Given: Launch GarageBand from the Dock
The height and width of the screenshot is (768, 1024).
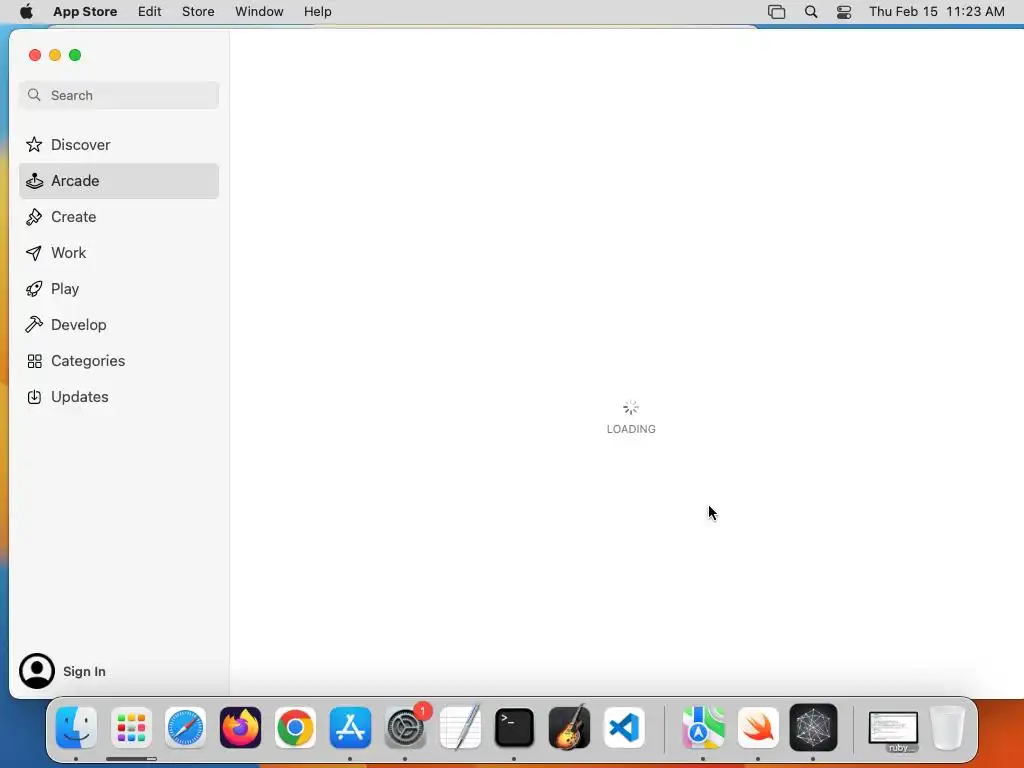Looking at the screenshot, I should pos(569,728).
